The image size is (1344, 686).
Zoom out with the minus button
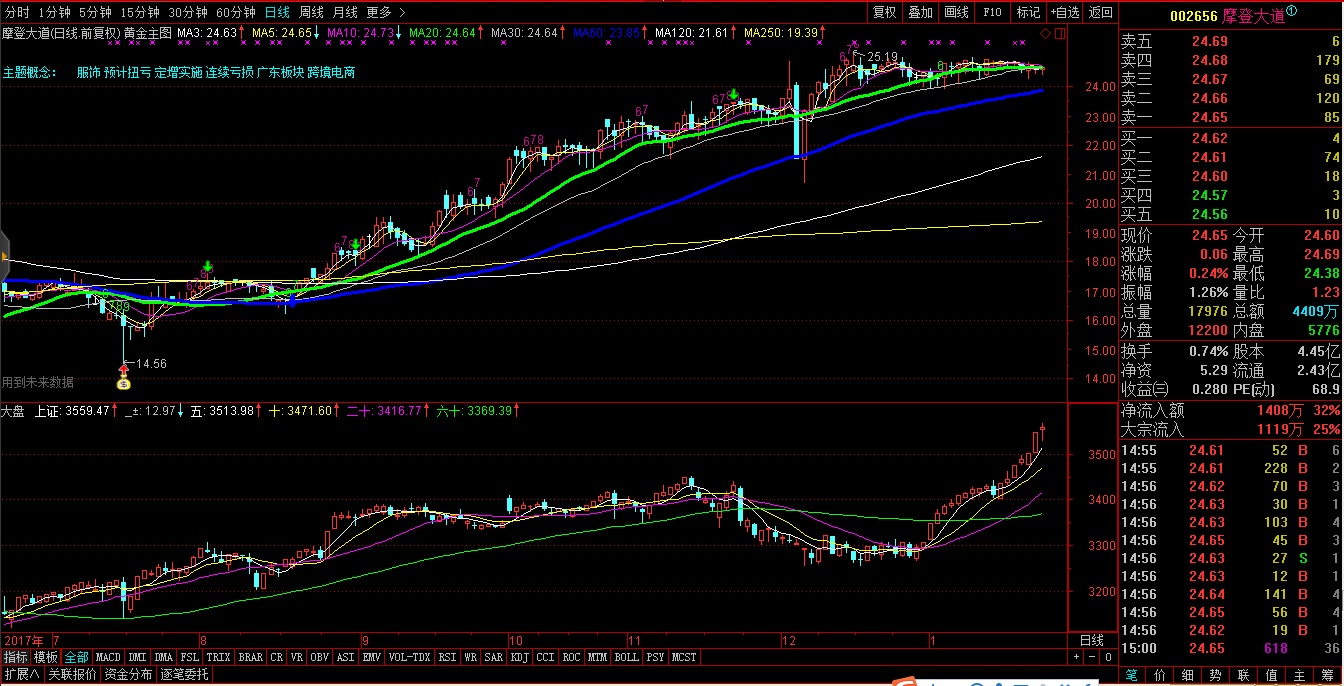(1092, 657)
